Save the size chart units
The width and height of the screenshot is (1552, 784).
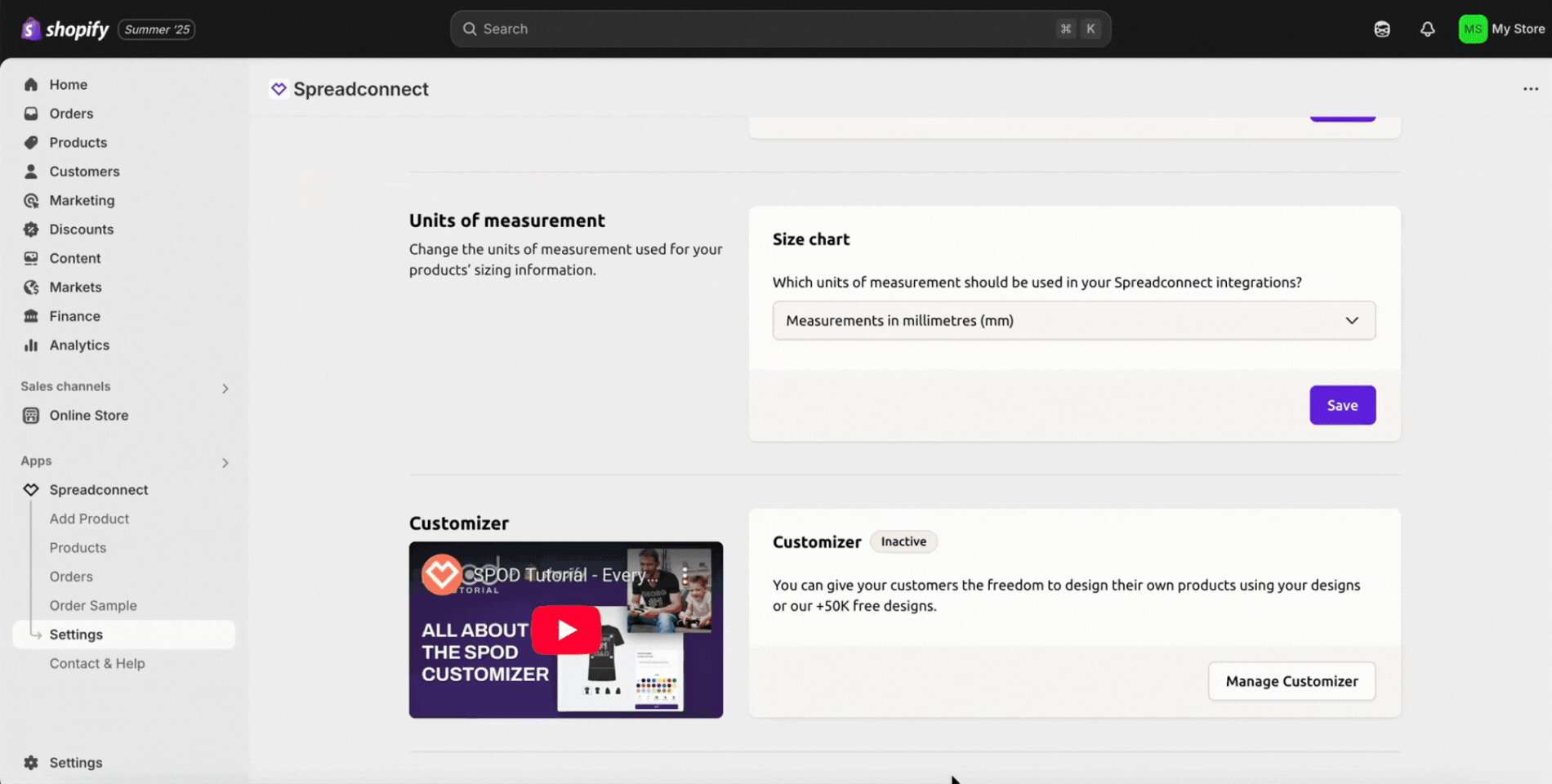[1342, 405]
